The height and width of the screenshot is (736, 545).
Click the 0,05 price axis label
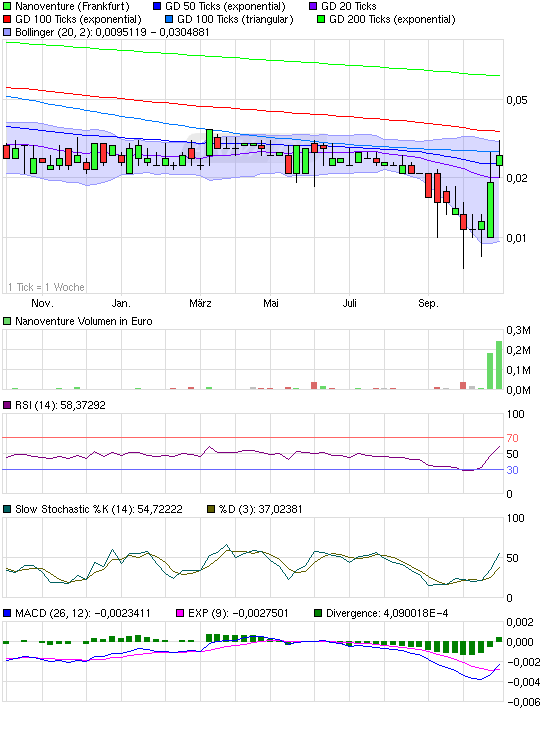[516, 100]
